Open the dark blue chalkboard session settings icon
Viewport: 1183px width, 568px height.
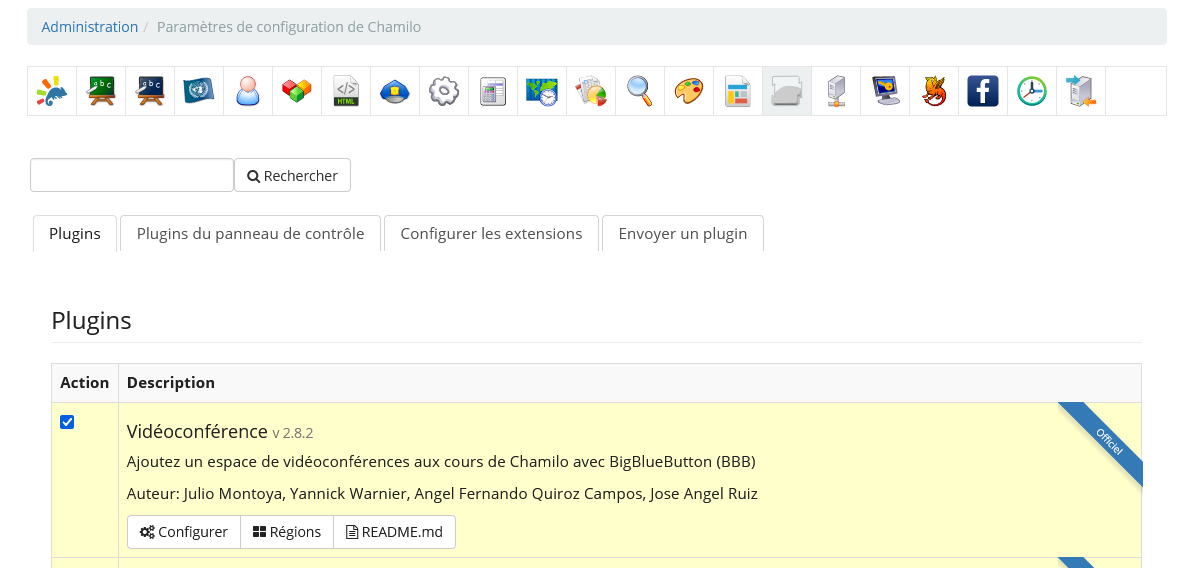point(150,91)
